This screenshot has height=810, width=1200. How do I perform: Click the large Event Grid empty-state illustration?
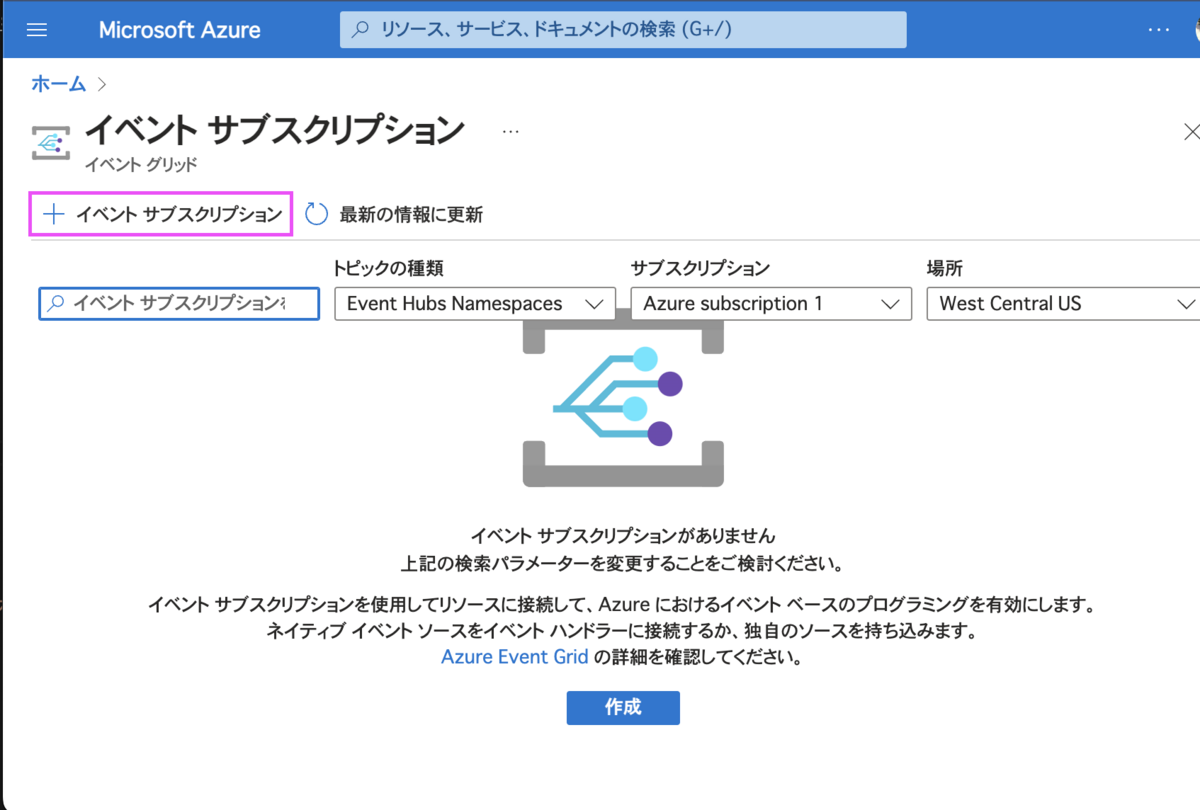623,397
